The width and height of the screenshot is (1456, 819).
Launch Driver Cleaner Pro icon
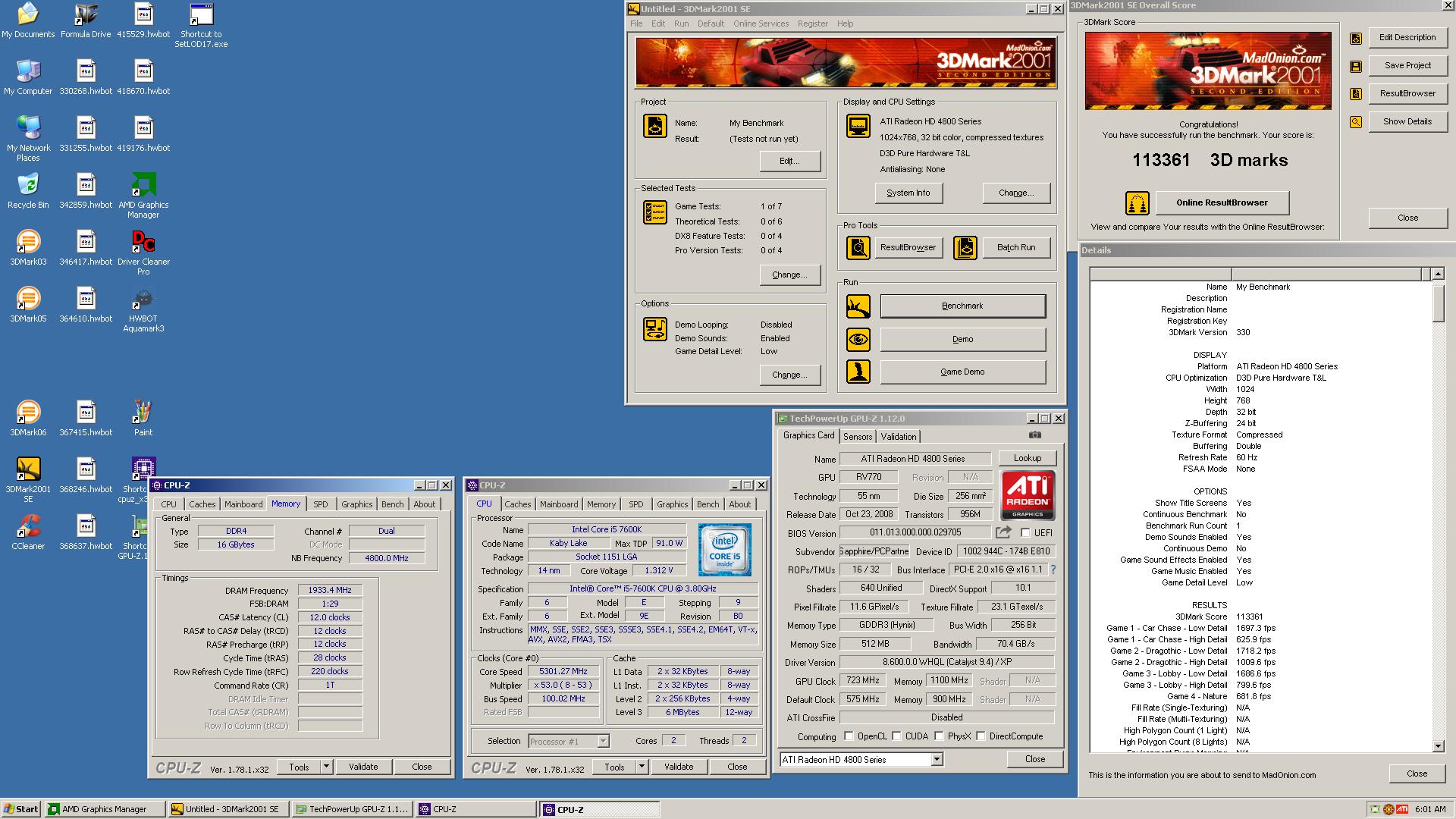point(143,253)
